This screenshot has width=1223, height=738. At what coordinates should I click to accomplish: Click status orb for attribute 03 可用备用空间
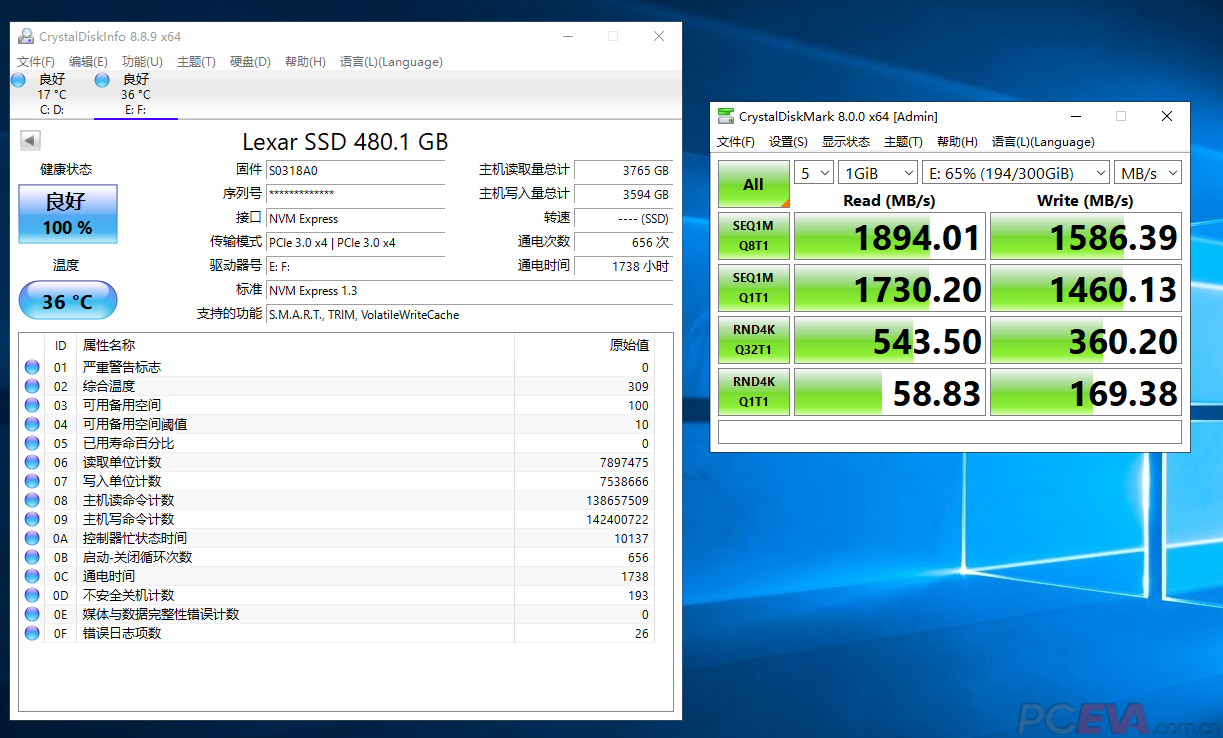click(x=32, y=405)
